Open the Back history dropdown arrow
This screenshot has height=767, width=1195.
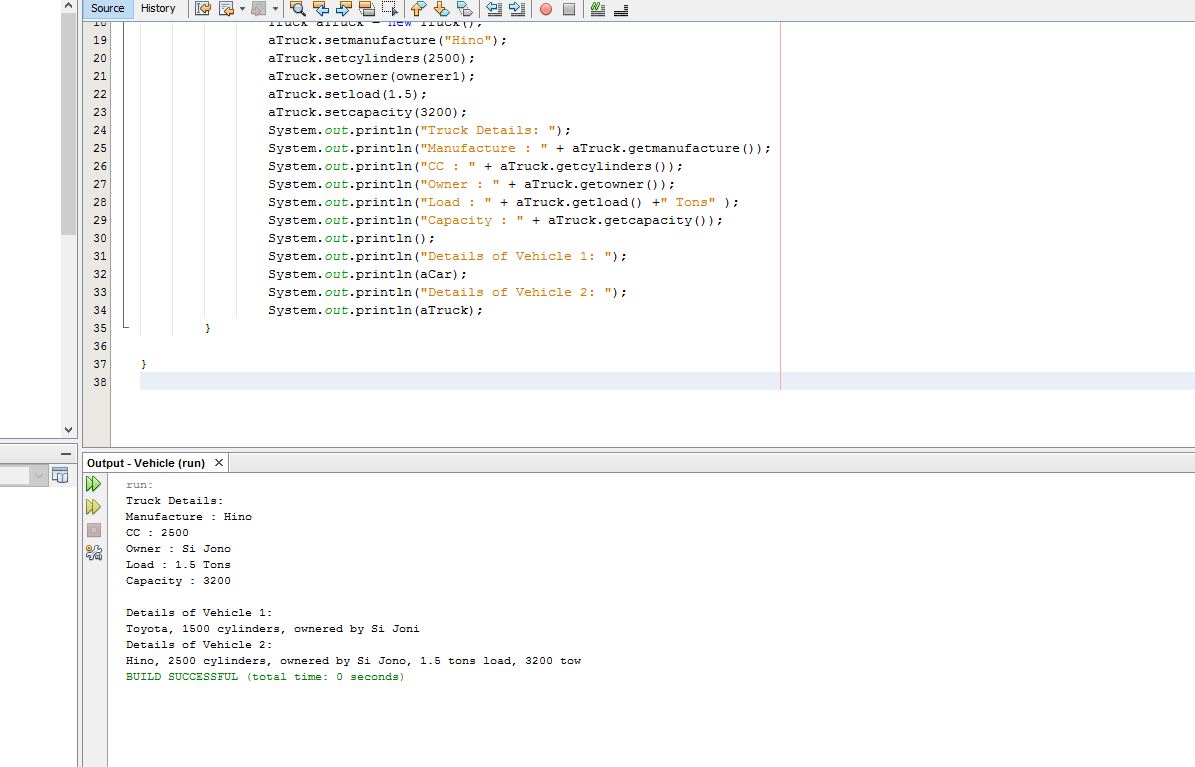point(242,9)
